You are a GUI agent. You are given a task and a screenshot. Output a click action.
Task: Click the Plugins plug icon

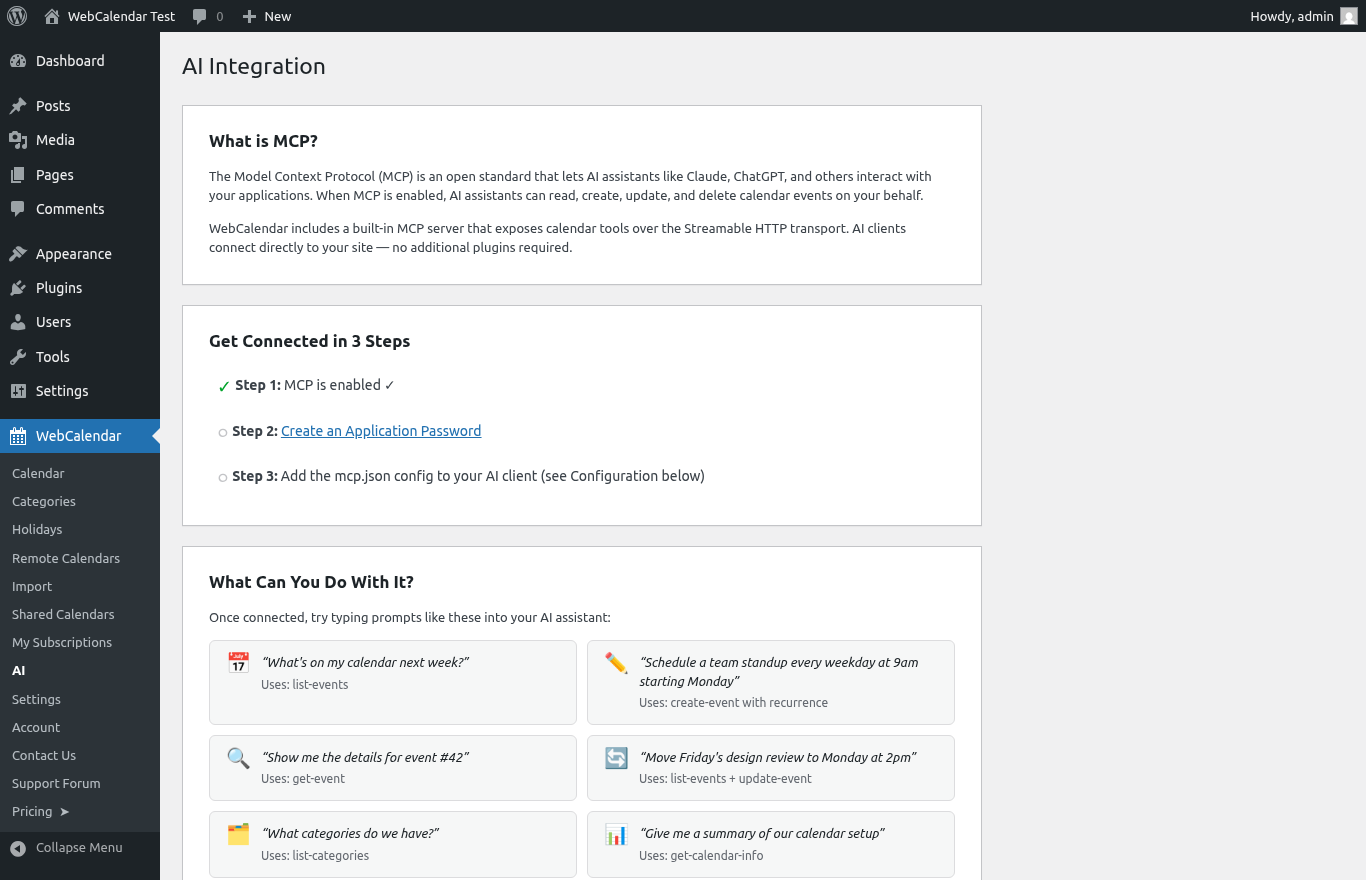(x=18, y=288)
